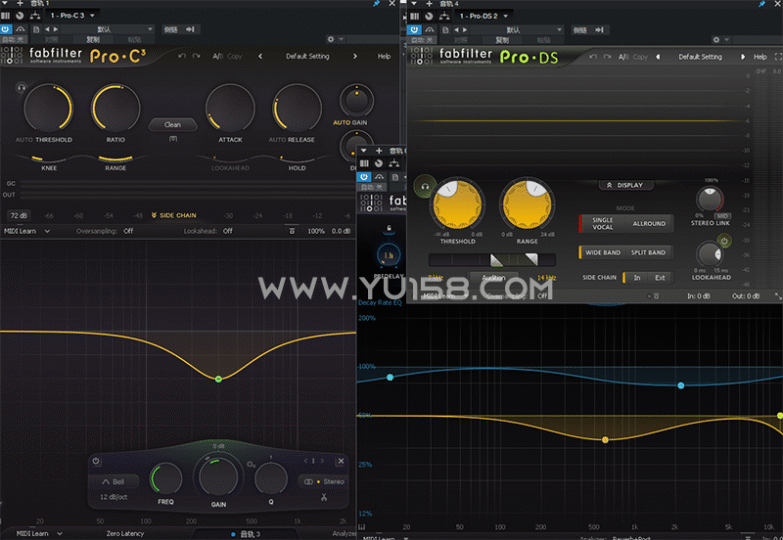Open bottom MIDI Learn dropdown in EQ

pyautogui.click(x=39, y=534)
